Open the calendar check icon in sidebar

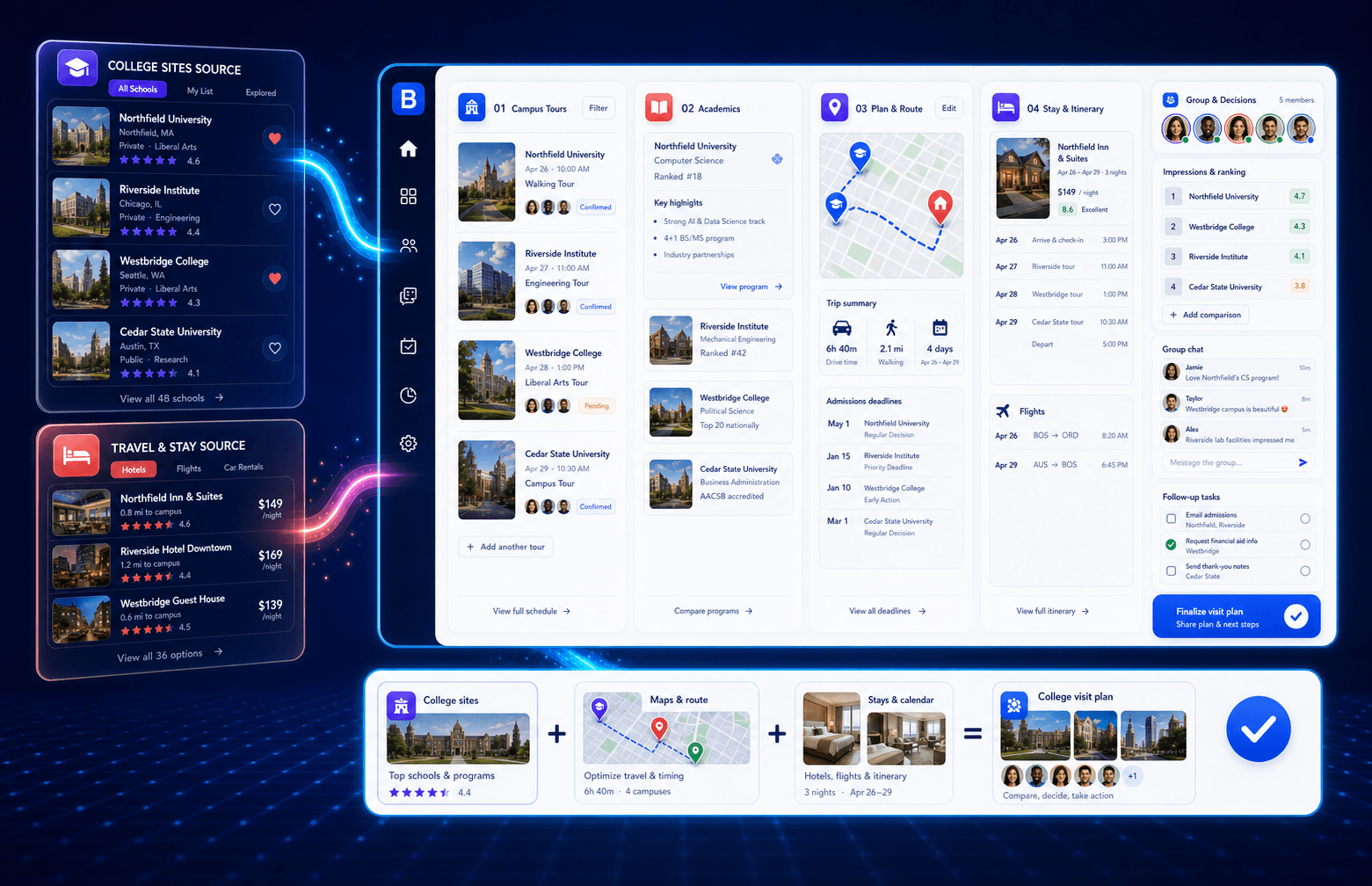[x=408, y=346]
